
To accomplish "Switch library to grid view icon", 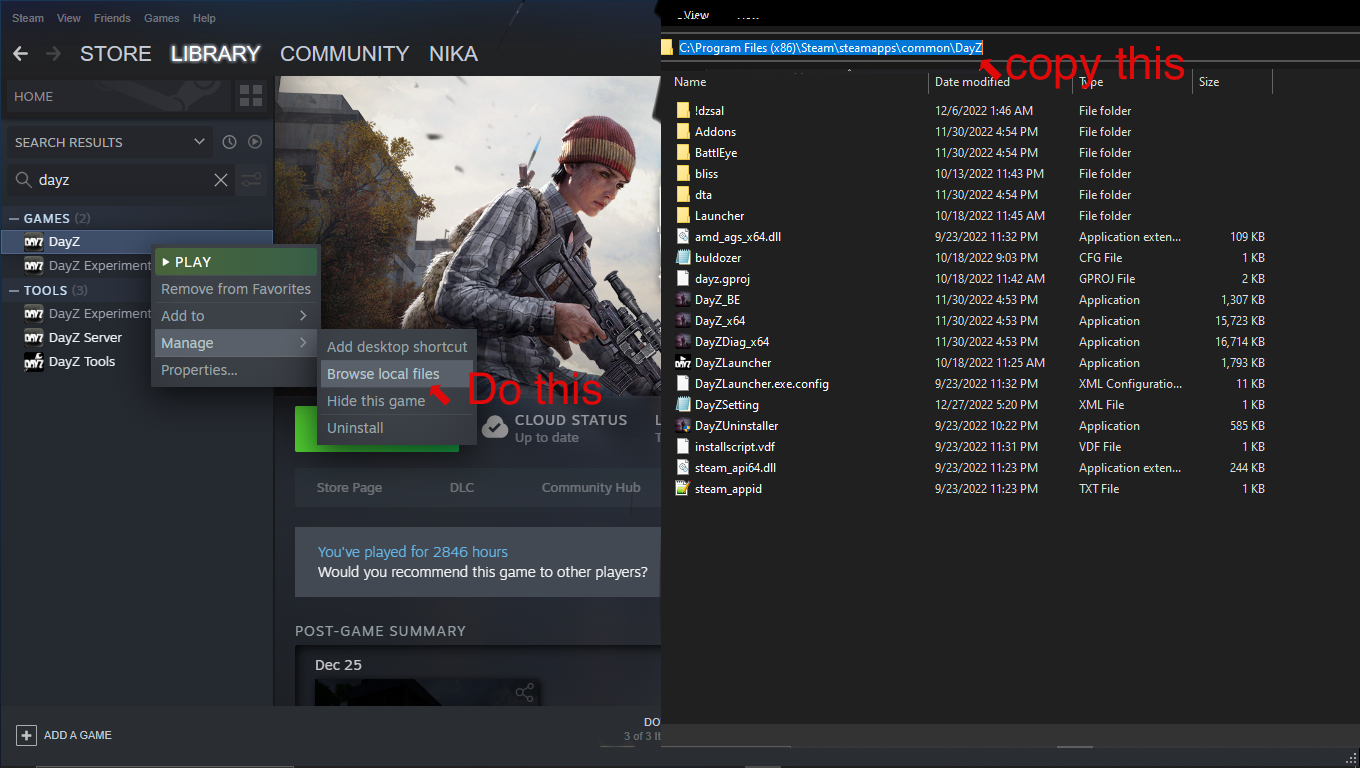I will pyautogui.click(x=251, y=97).
